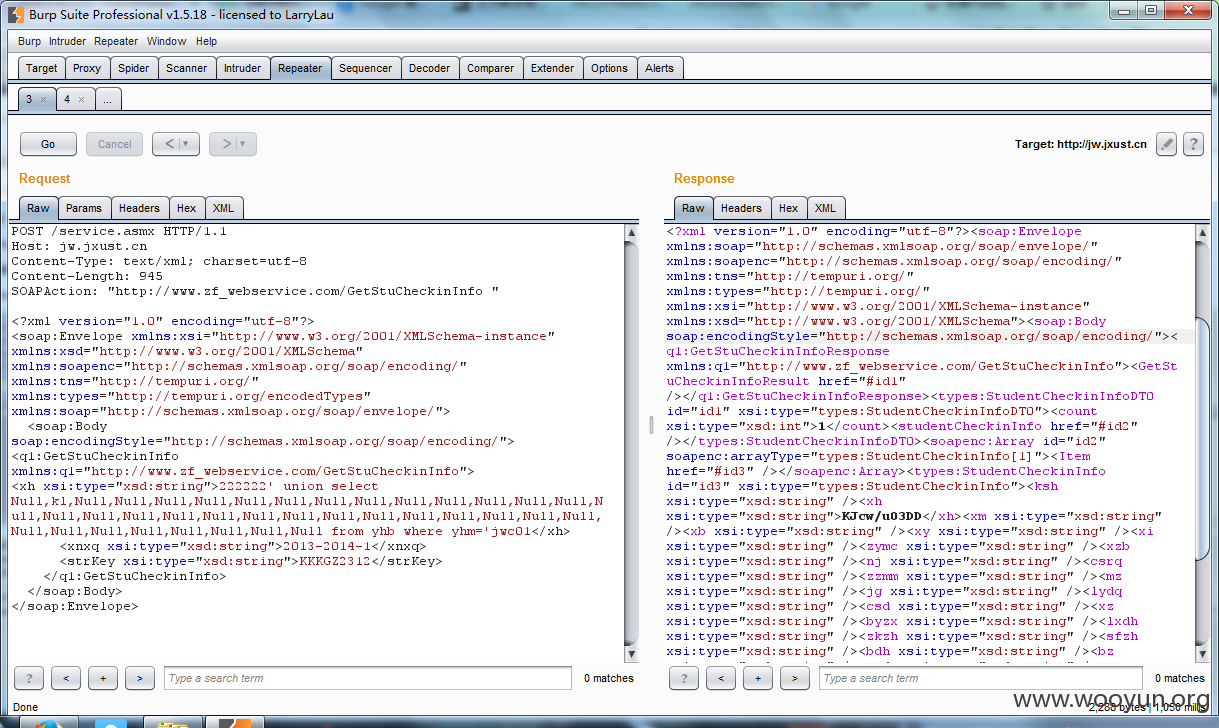
Task: Open the Intruder menu
Action: coord(67,41)
